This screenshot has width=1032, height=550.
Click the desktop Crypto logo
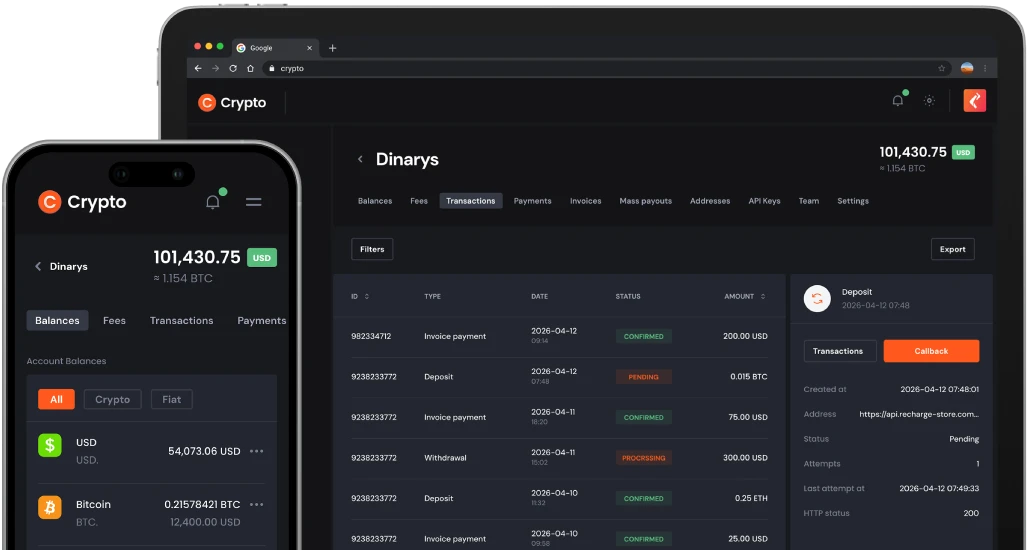[x=232, y=103]
